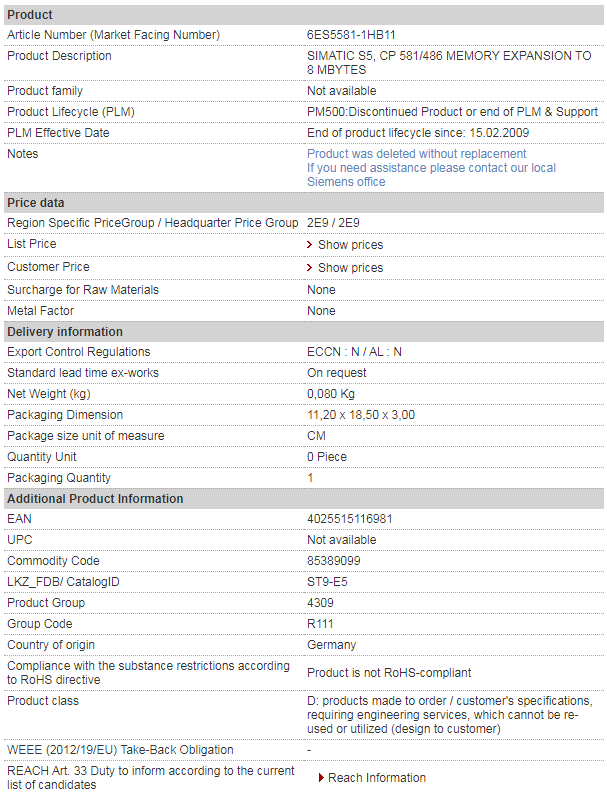Click the commodity code 85389099
The height and width of the screenshot is (795, 607).
pos(334,561)
